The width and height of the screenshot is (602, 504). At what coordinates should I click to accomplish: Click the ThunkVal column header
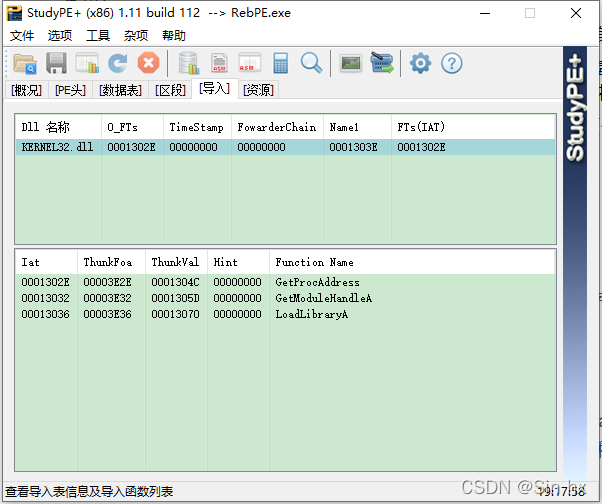(x=176, y=262)
